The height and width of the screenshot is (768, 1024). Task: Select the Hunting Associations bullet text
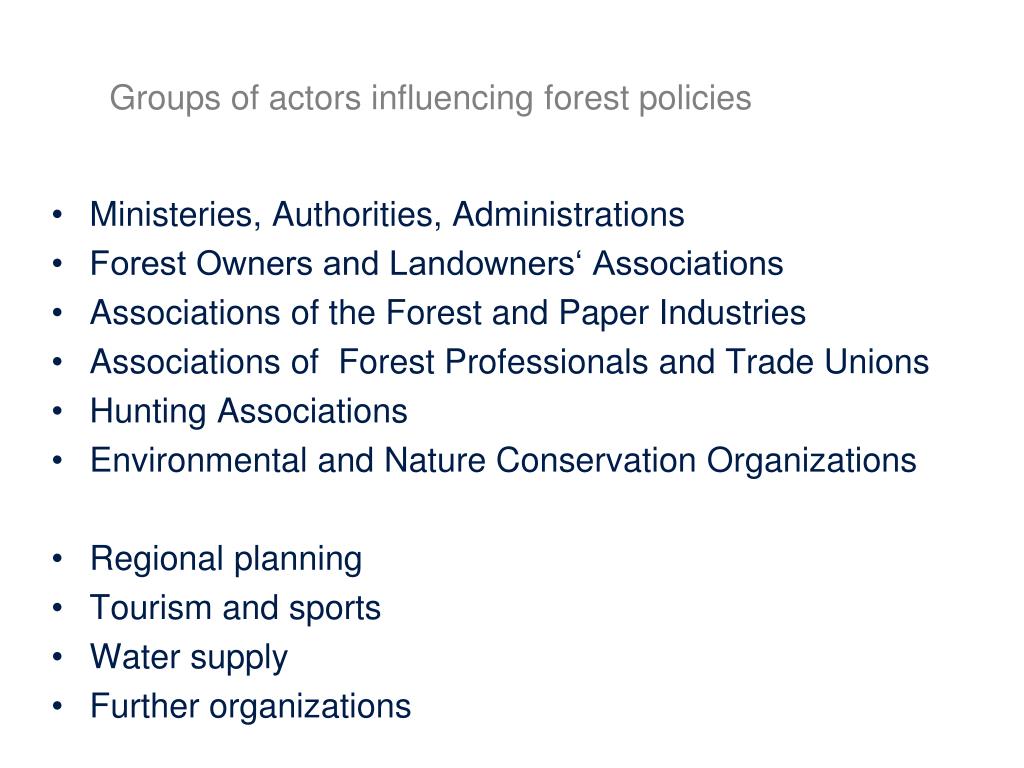(249, 411)
